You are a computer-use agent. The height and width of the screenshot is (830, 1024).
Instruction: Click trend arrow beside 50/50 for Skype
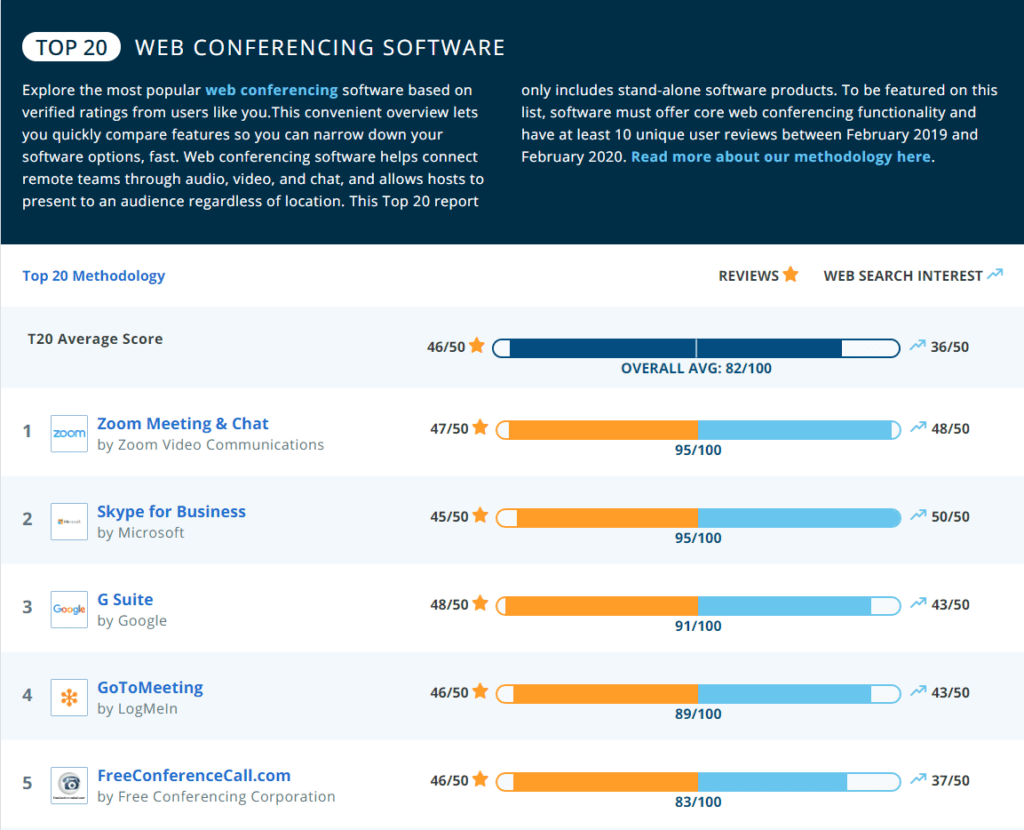pyautogui.click(x=918, y=515)
